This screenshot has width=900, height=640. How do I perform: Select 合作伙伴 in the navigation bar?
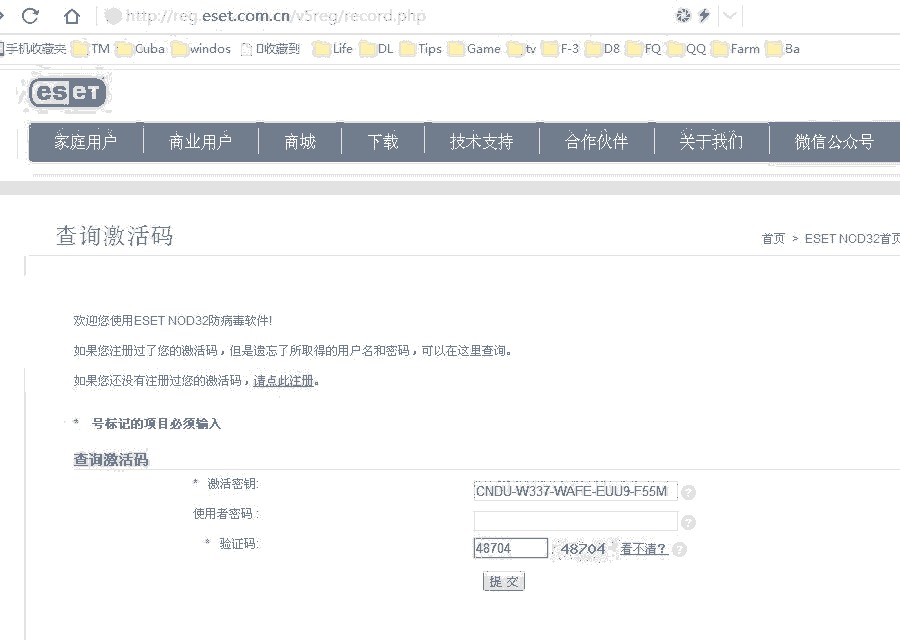pyautogui.click(x=597, y=142)
